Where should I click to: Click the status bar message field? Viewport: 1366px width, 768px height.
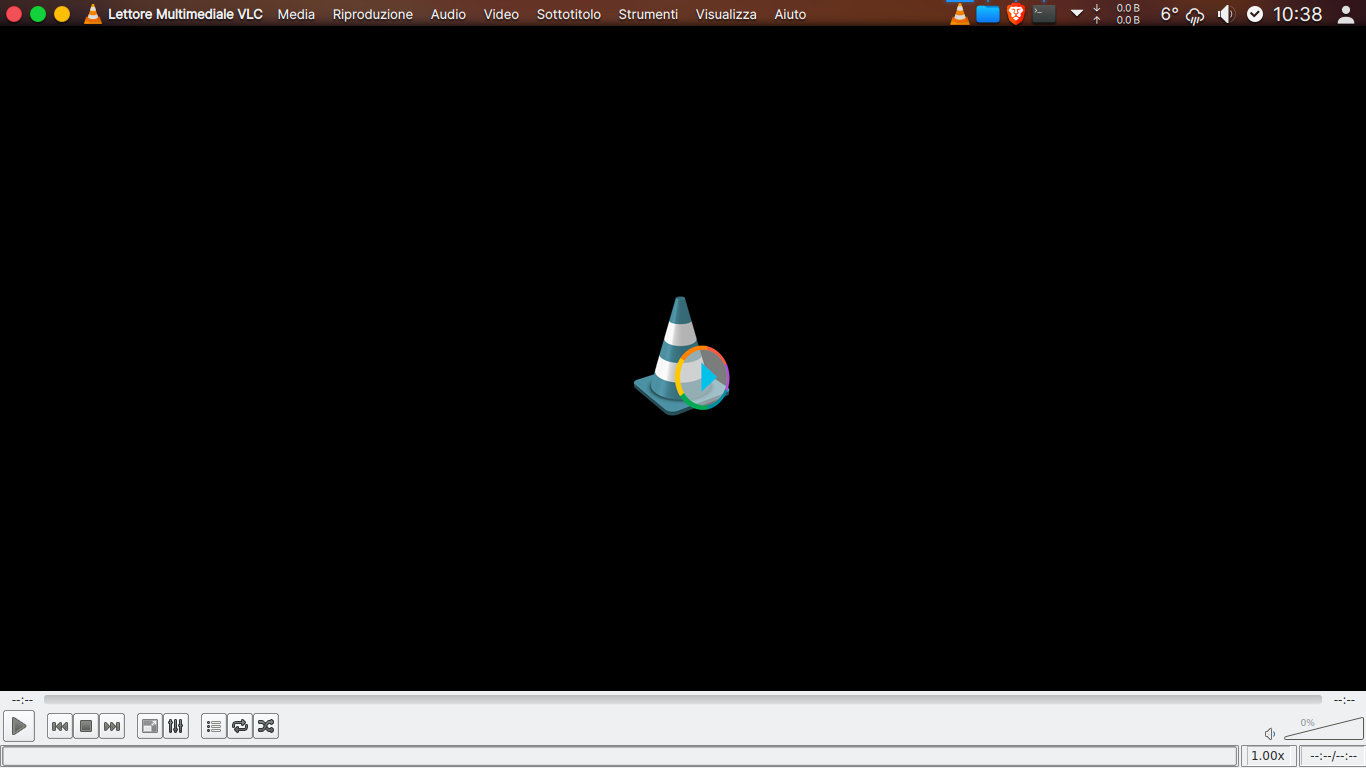[x=620, y=756]
